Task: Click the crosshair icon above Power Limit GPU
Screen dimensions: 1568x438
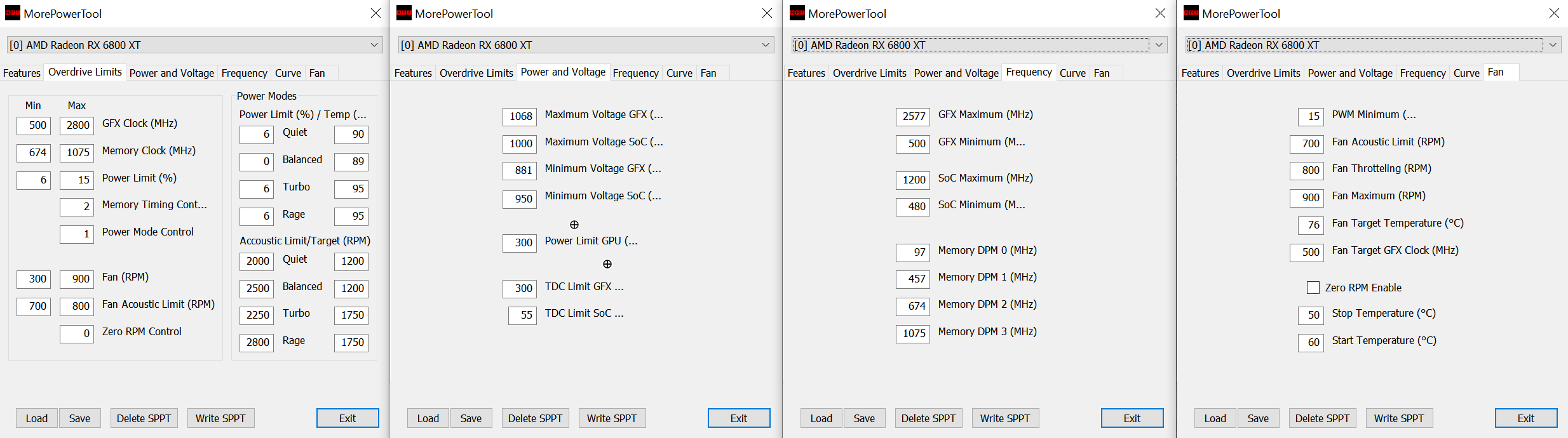Action: [x=574, y=225]
